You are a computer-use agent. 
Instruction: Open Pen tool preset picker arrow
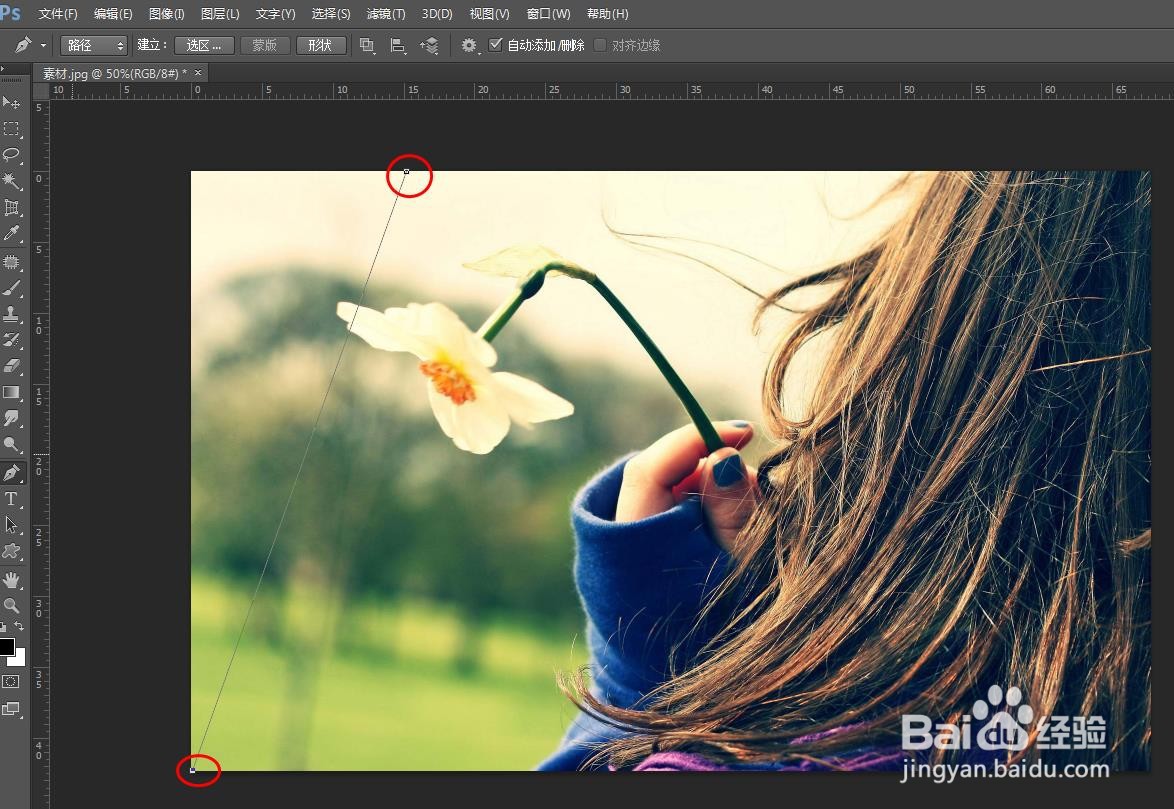(43, 46)
